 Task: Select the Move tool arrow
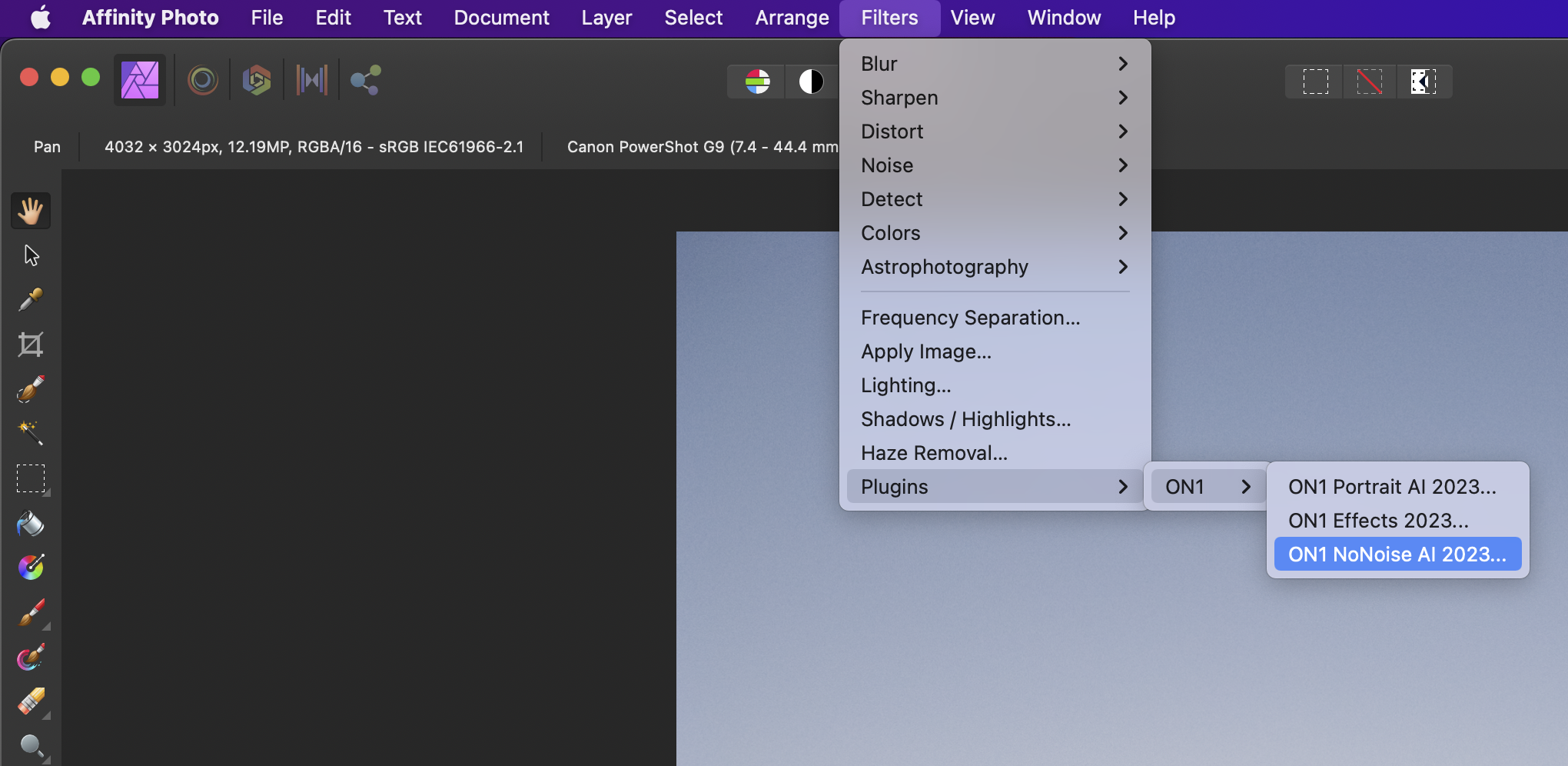pyautogui.click(x=31, y=255)
